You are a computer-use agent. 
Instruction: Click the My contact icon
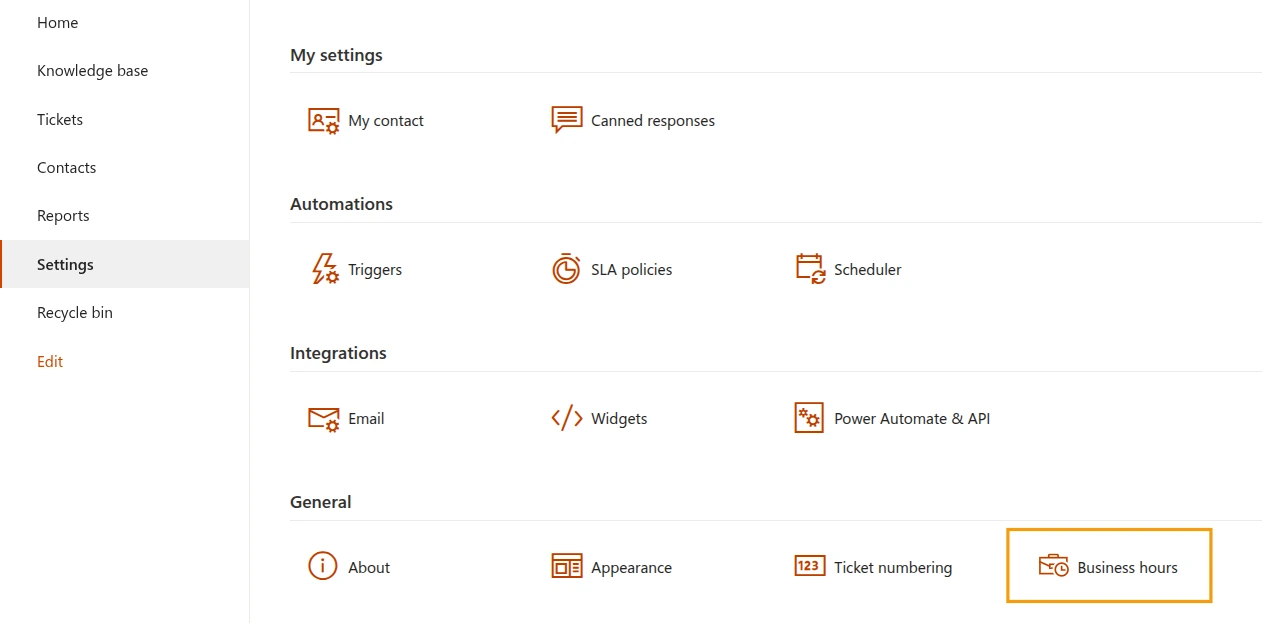point(323,120)
